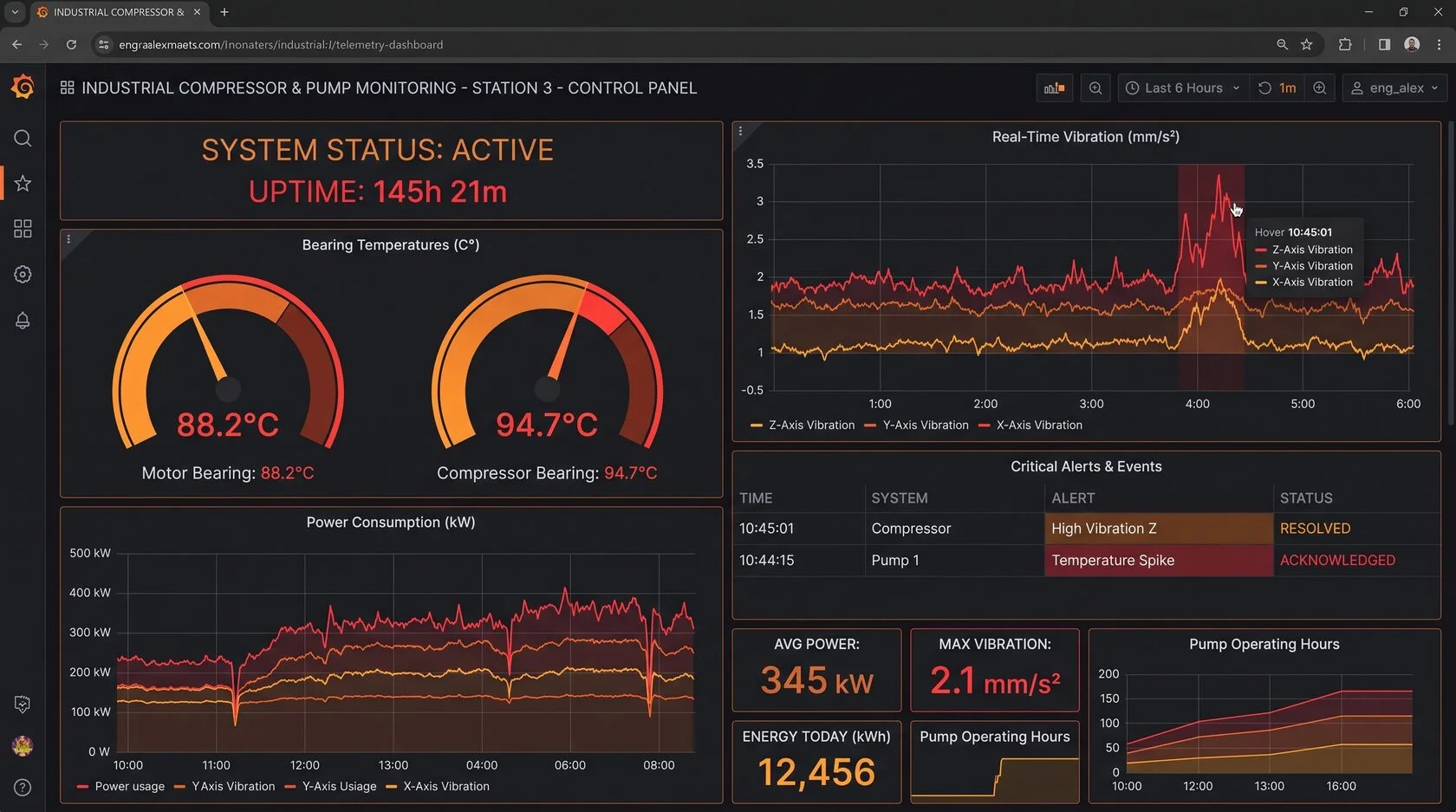Open the Last 6 Hours time picker
This screenshot has height=812, width=1456.
click(1182, 88)
